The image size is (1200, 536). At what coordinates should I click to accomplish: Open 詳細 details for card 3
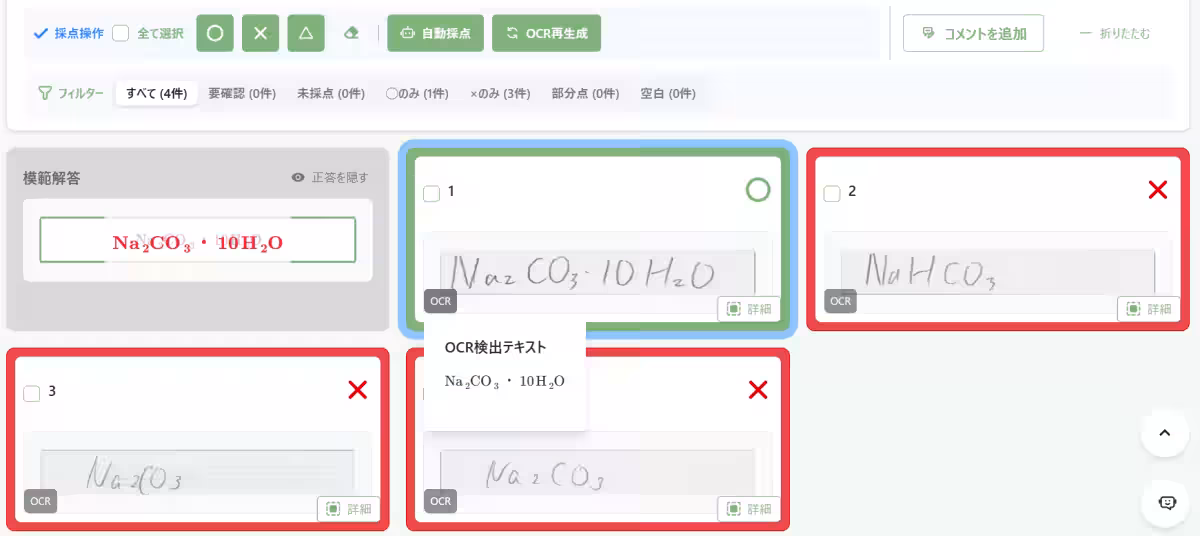(x=349, y=509)
